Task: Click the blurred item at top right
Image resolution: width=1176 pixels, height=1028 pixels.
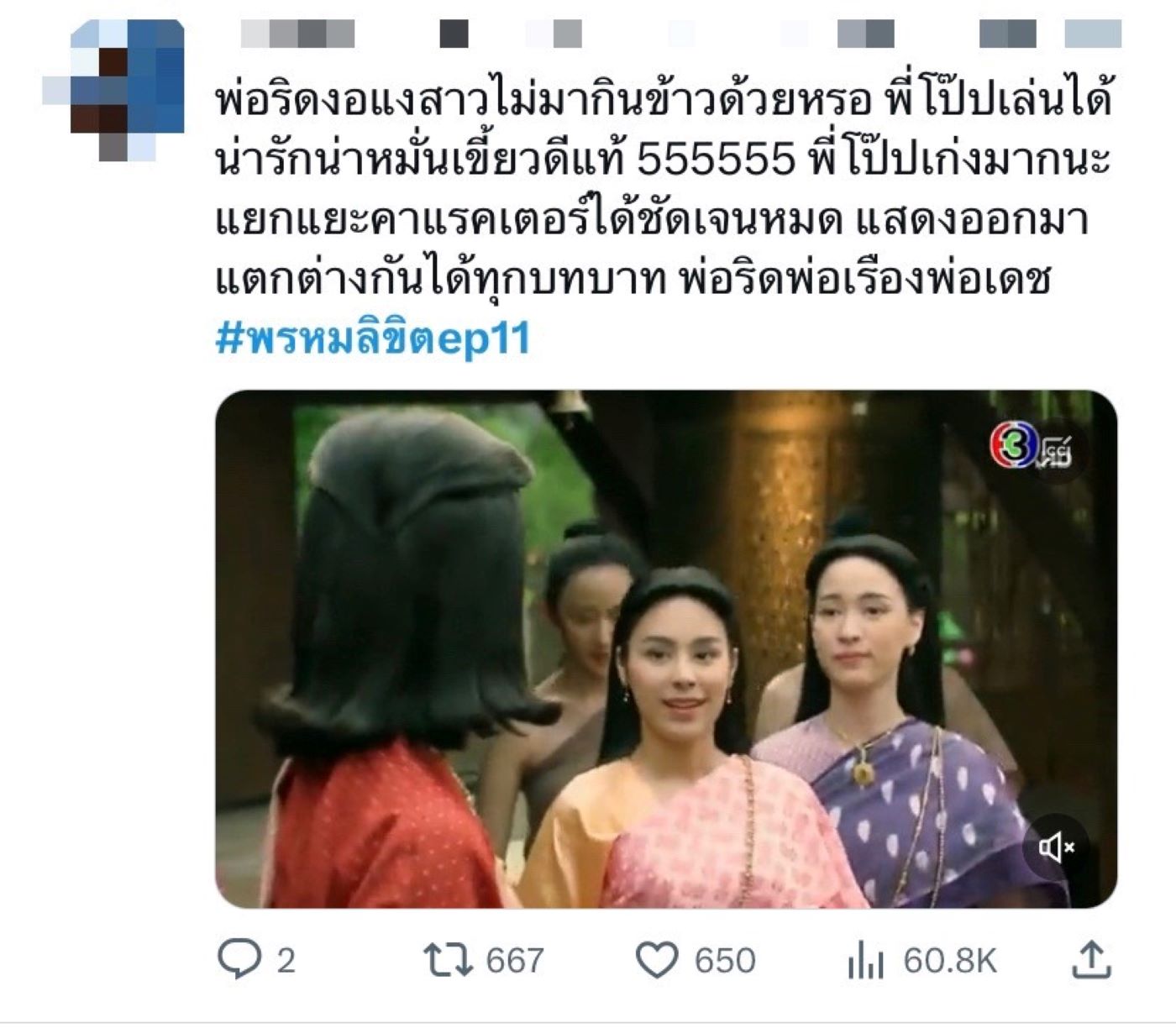Action: pyautogui.click(x=1093, y=34)
